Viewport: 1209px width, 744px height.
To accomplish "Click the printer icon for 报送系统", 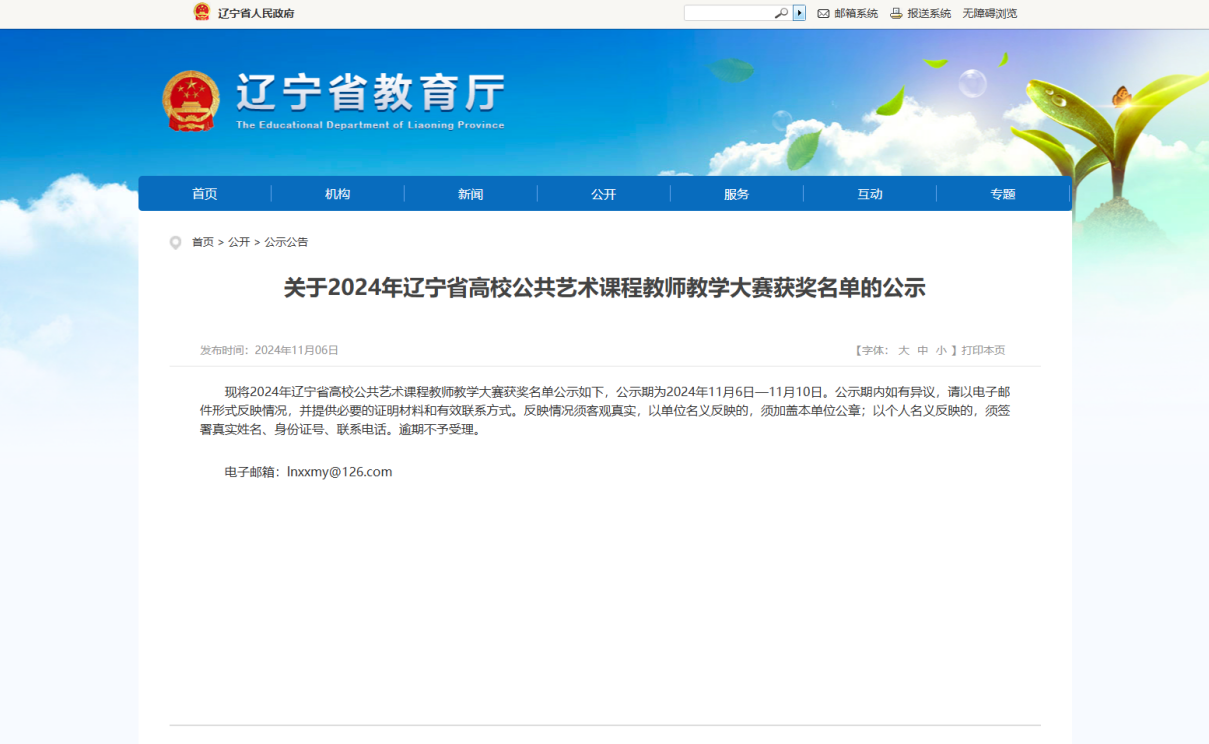I will pos(896,13).
